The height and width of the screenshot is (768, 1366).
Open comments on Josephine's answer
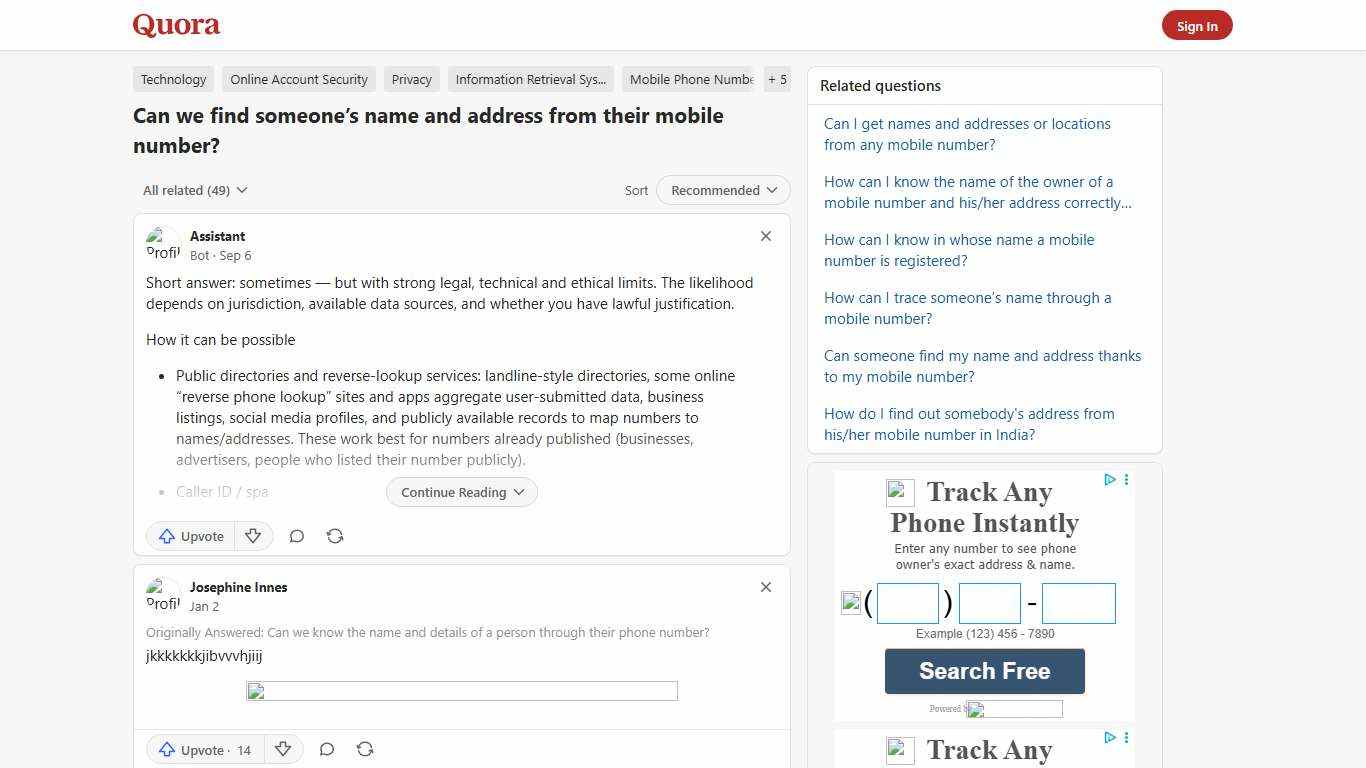tap(326, 749)
